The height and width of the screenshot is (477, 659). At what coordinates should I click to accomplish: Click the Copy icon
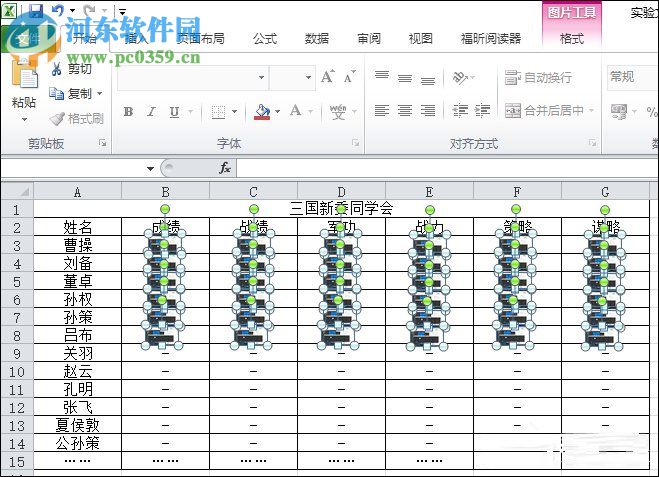click(x=56, y=93)
